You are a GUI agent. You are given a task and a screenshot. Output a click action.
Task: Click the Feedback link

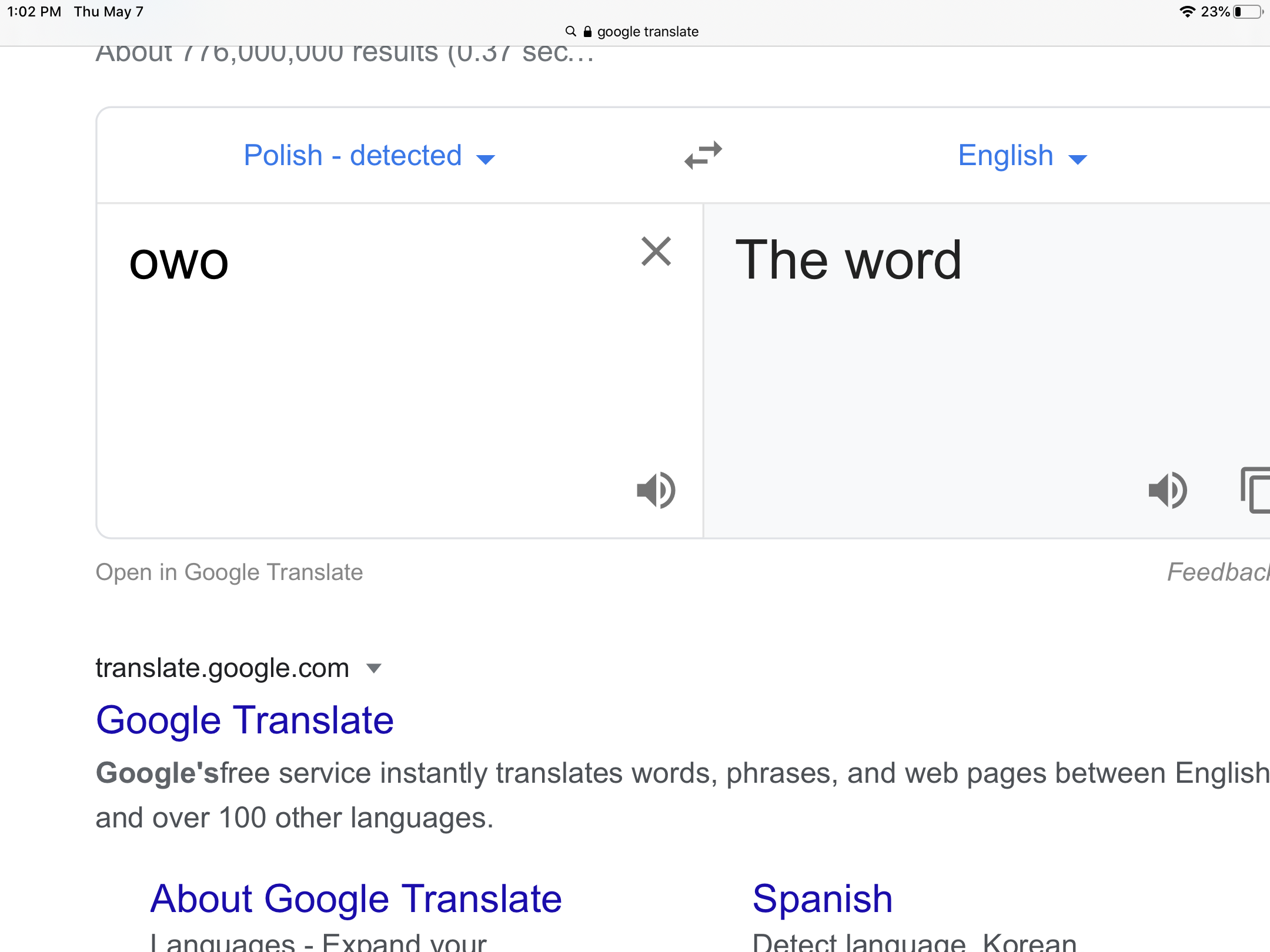1217,572
